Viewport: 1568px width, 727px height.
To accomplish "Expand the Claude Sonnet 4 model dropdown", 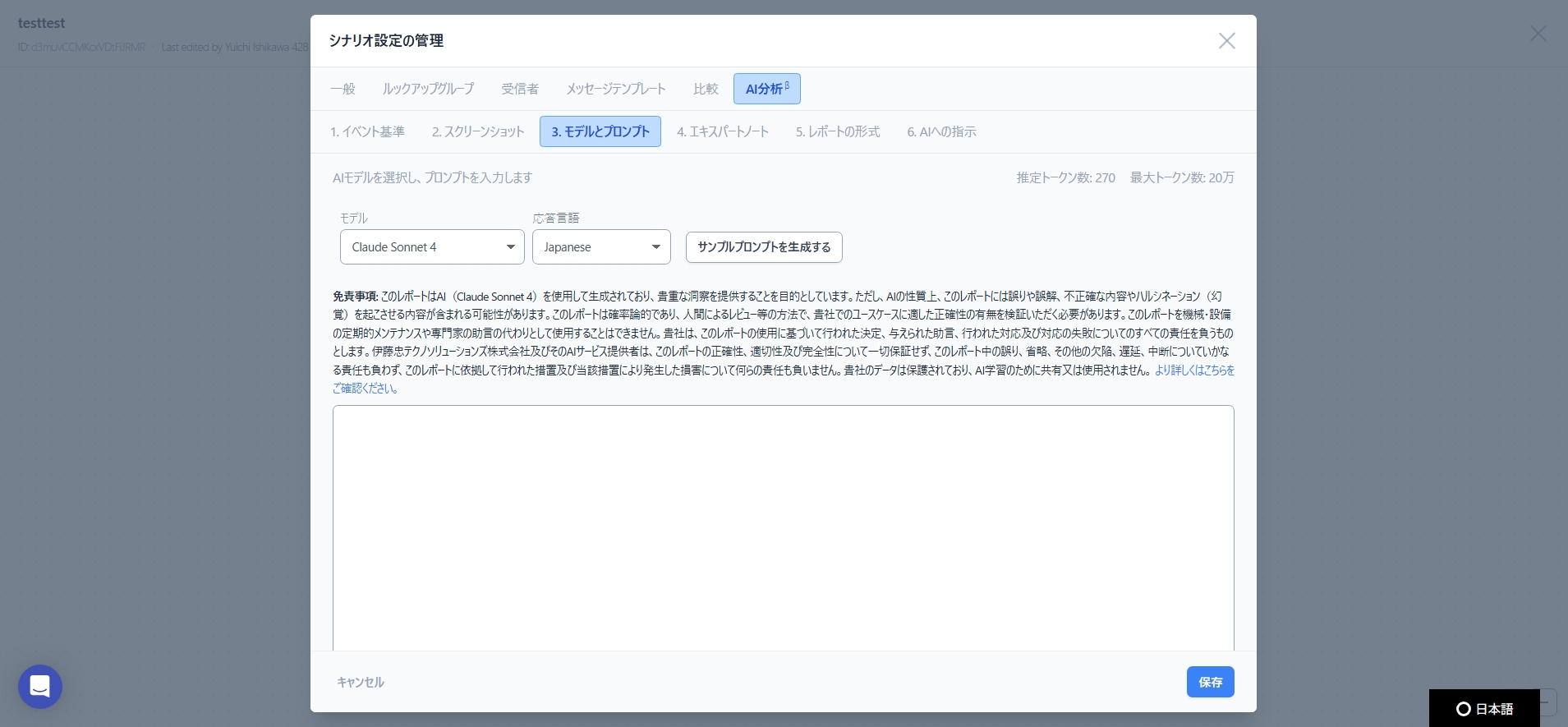I will [432, 247].
